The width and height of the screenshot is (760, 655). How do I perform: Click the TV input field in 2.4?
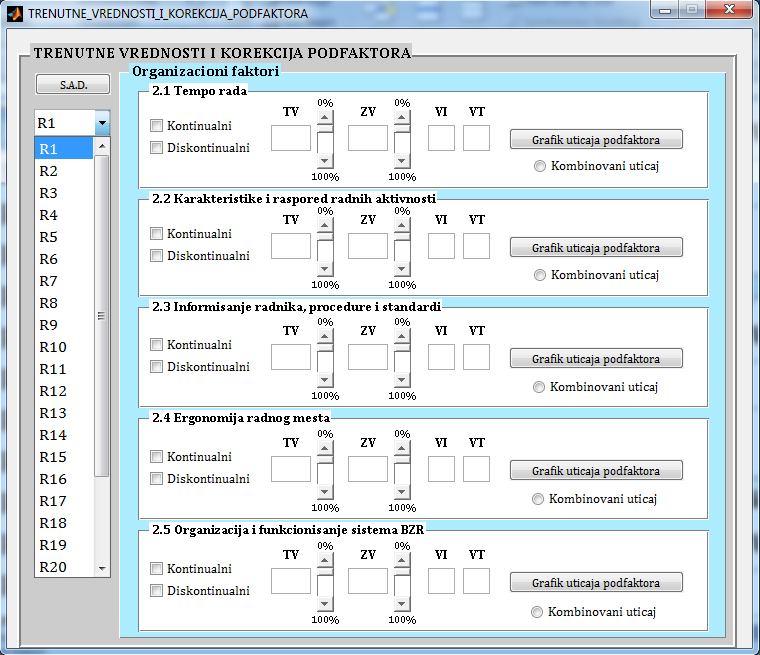click(291, 469)
